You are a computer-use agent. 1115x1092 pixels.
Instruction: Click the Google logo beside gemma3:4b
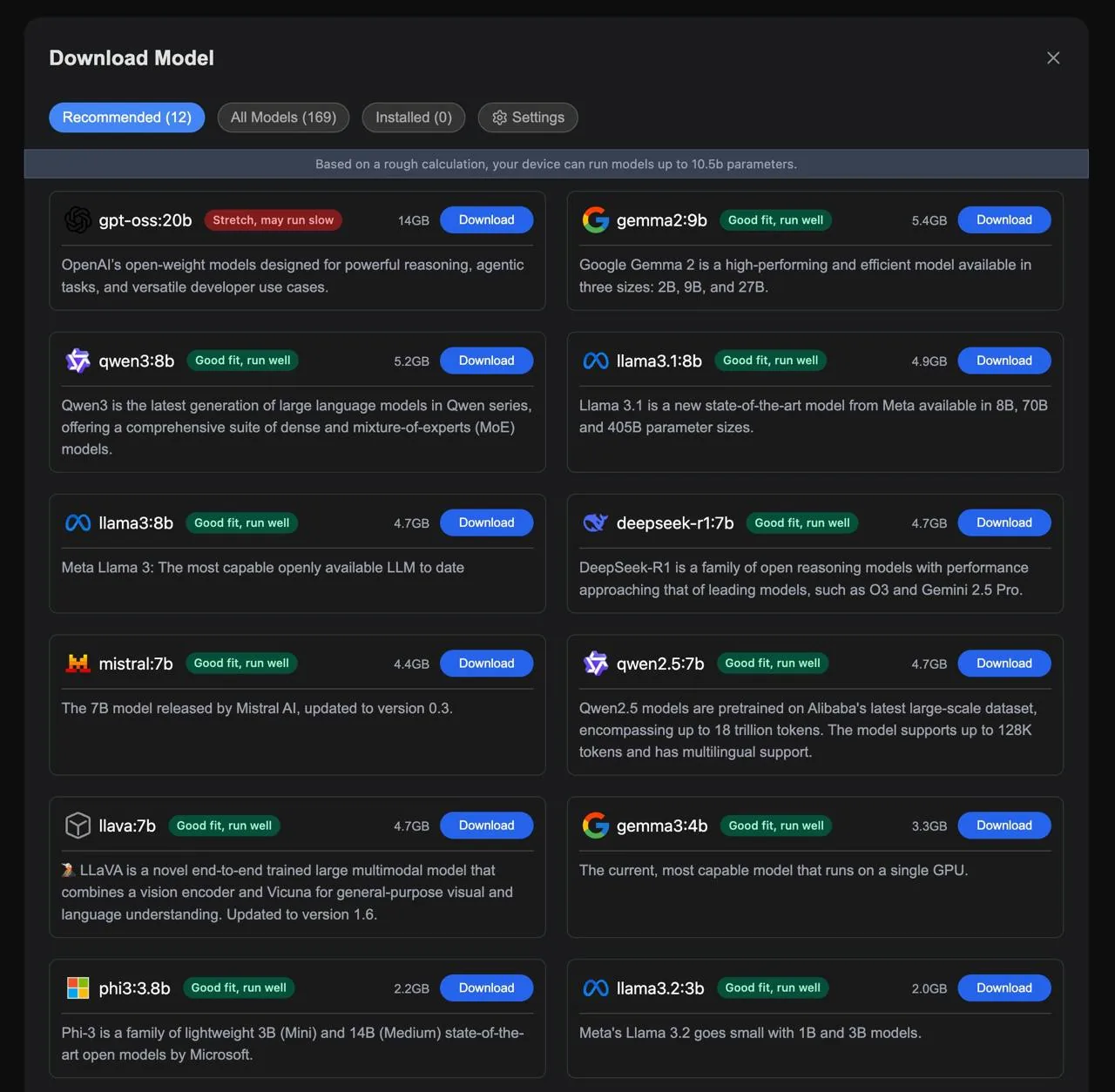[x=596, y=826]
